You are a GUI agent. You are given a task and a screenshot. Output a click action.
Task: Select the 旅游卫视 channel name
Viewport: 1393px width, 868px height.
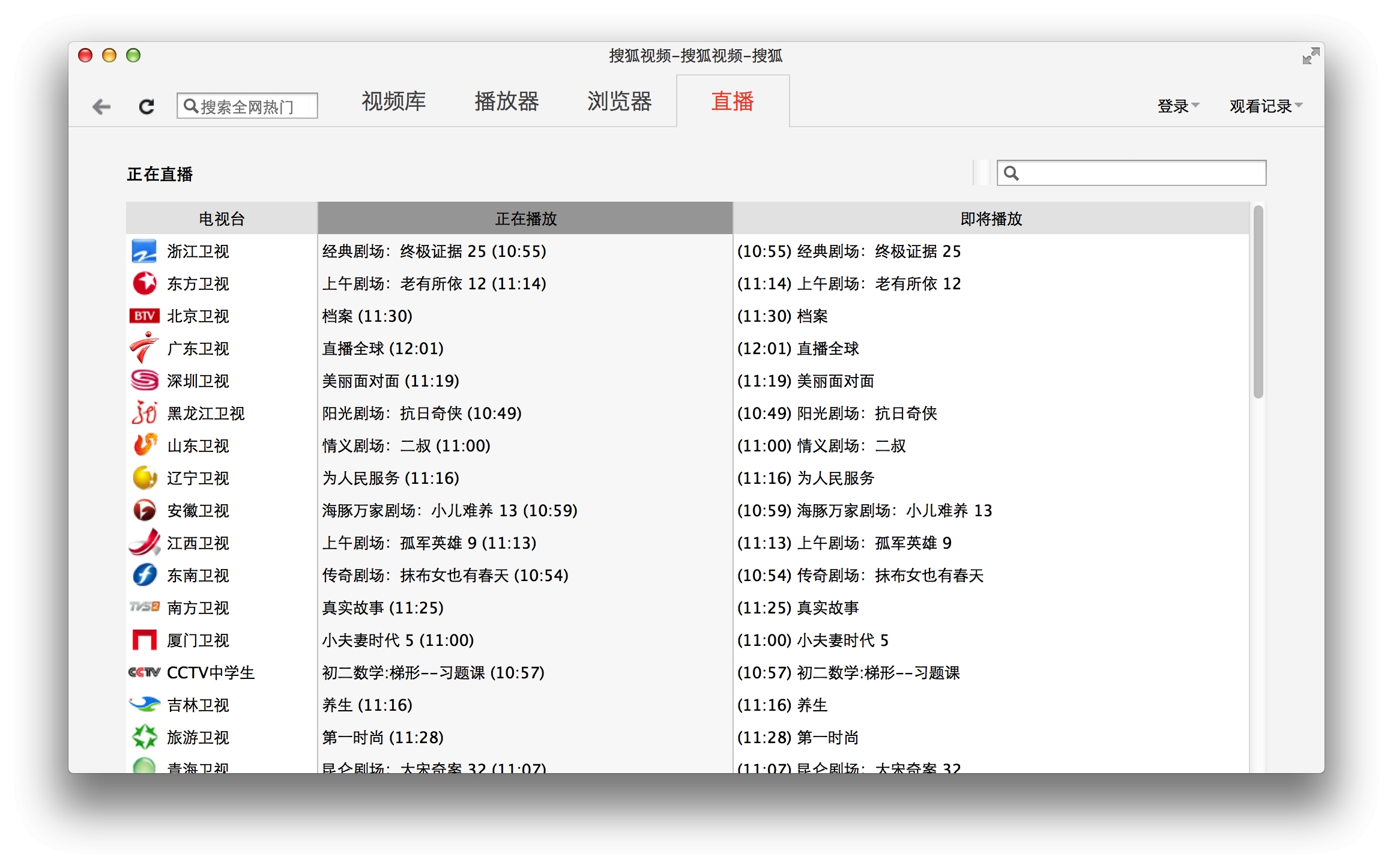(198, 738)
